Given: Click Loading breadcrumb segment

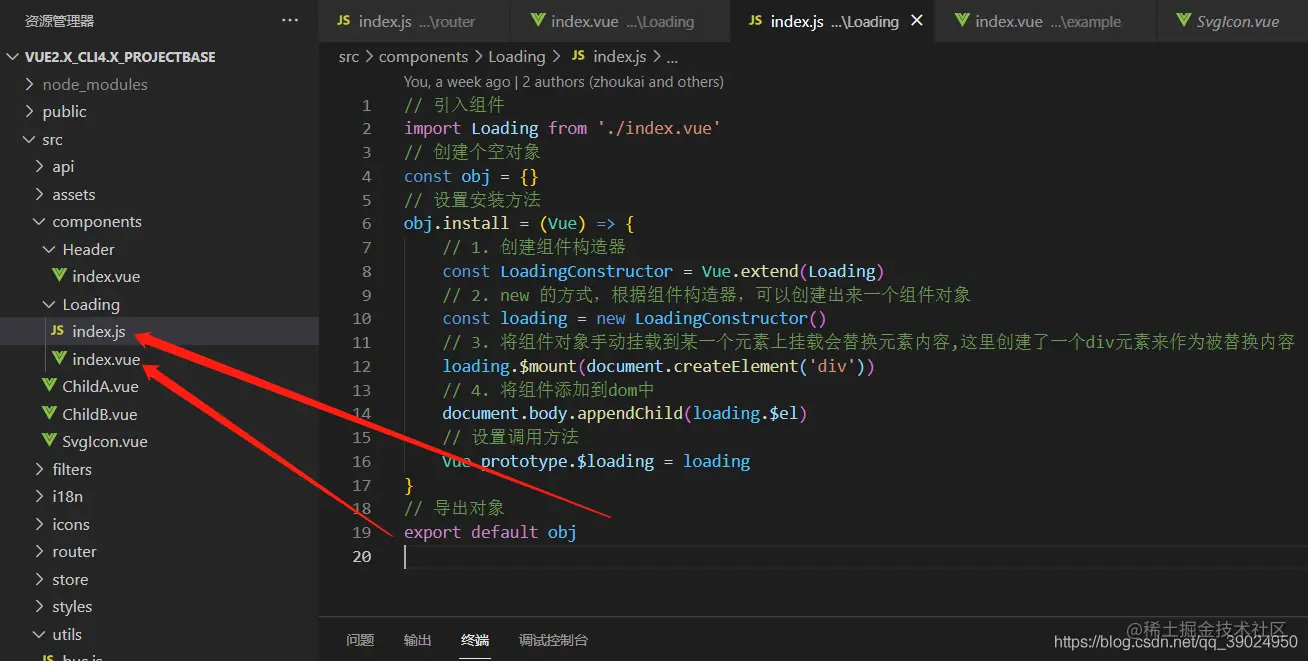Looking at the screenshot, I should click(x=517, y=57).
